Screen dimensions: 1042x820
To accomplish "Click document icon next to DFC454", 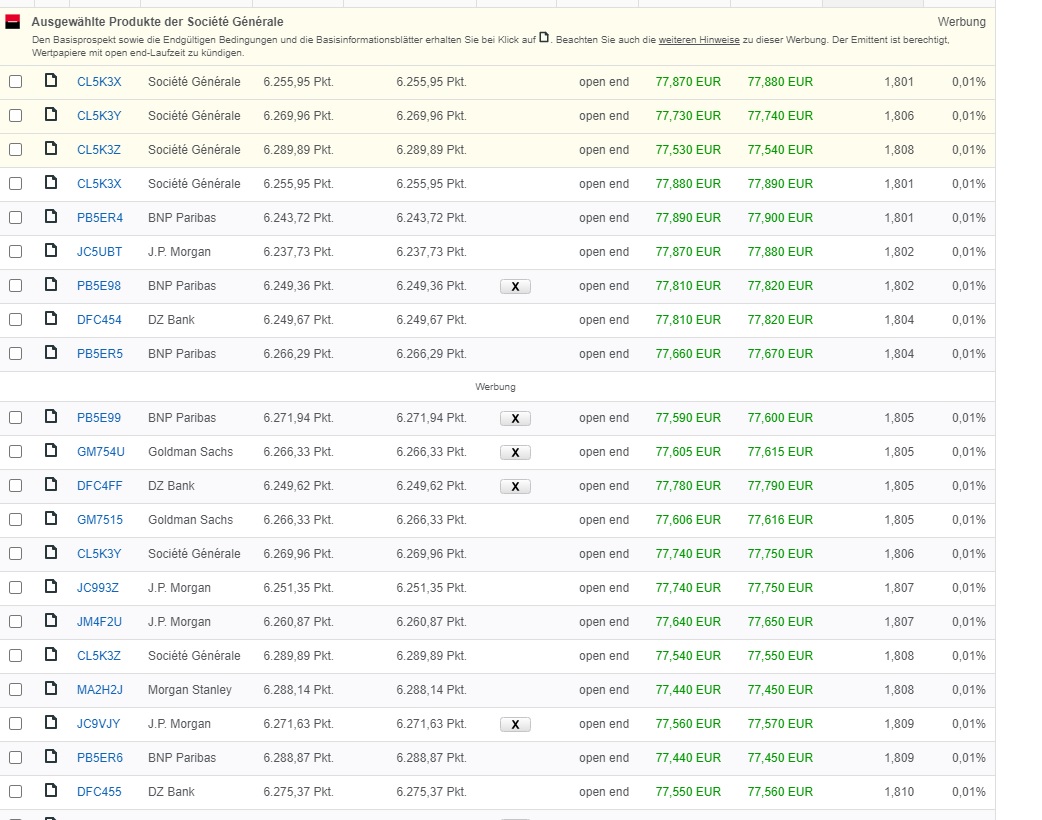I will (51, 319).
